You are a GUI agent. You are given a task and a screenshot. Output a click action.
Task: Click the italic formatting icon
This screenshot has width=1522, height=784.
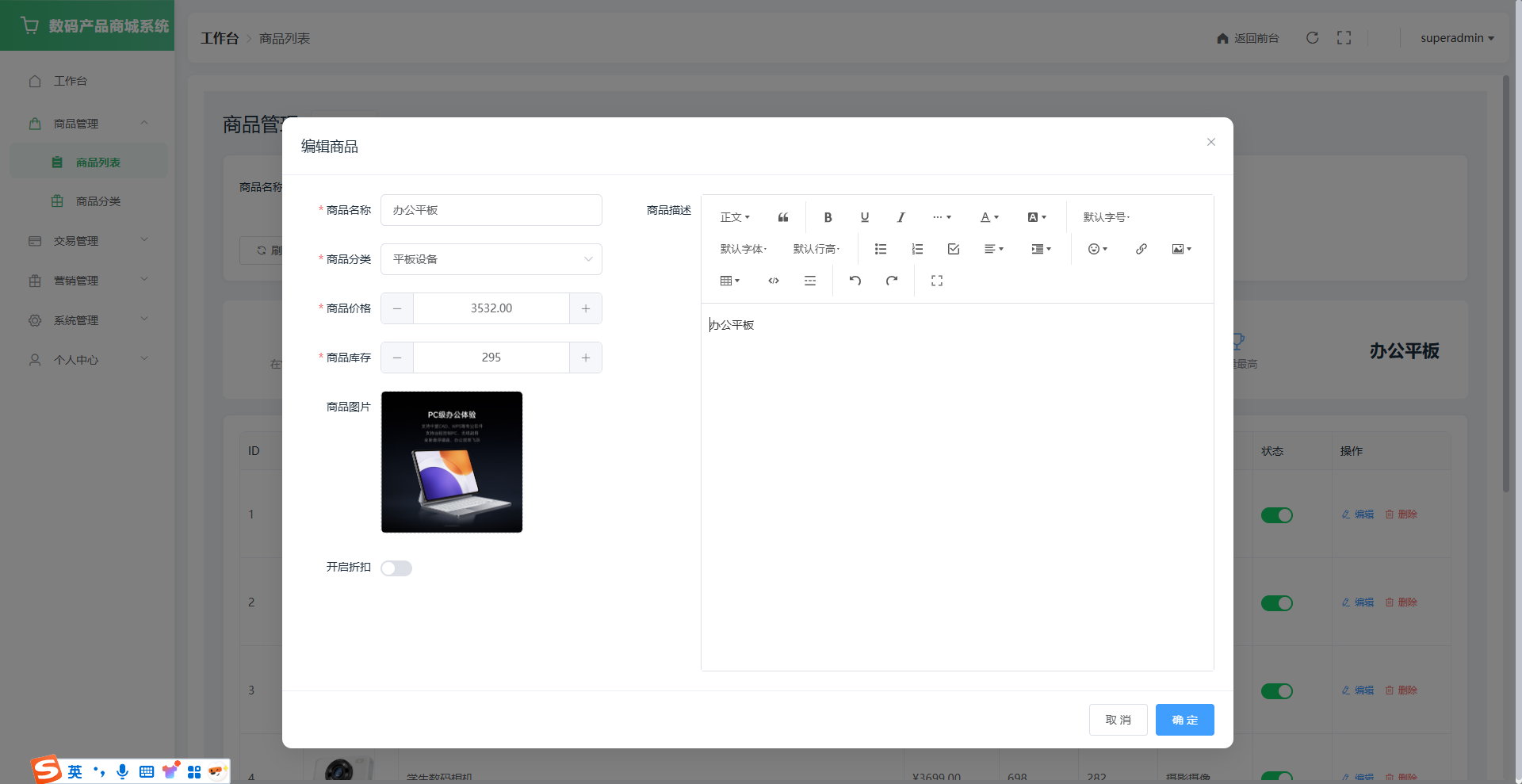coord(901,217)
